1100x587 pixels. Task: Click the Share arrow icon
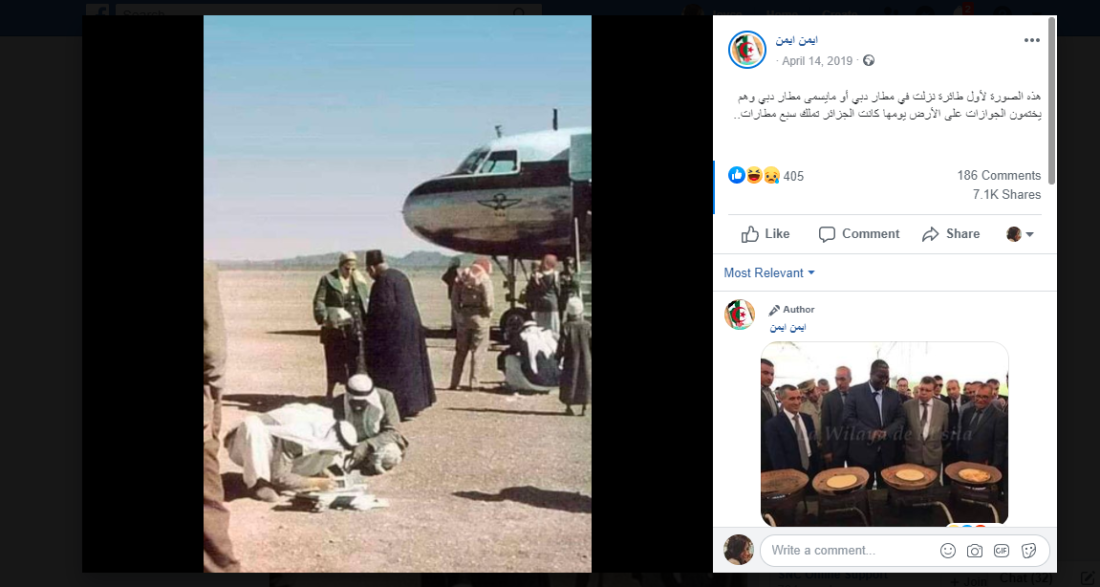point(930,234)
